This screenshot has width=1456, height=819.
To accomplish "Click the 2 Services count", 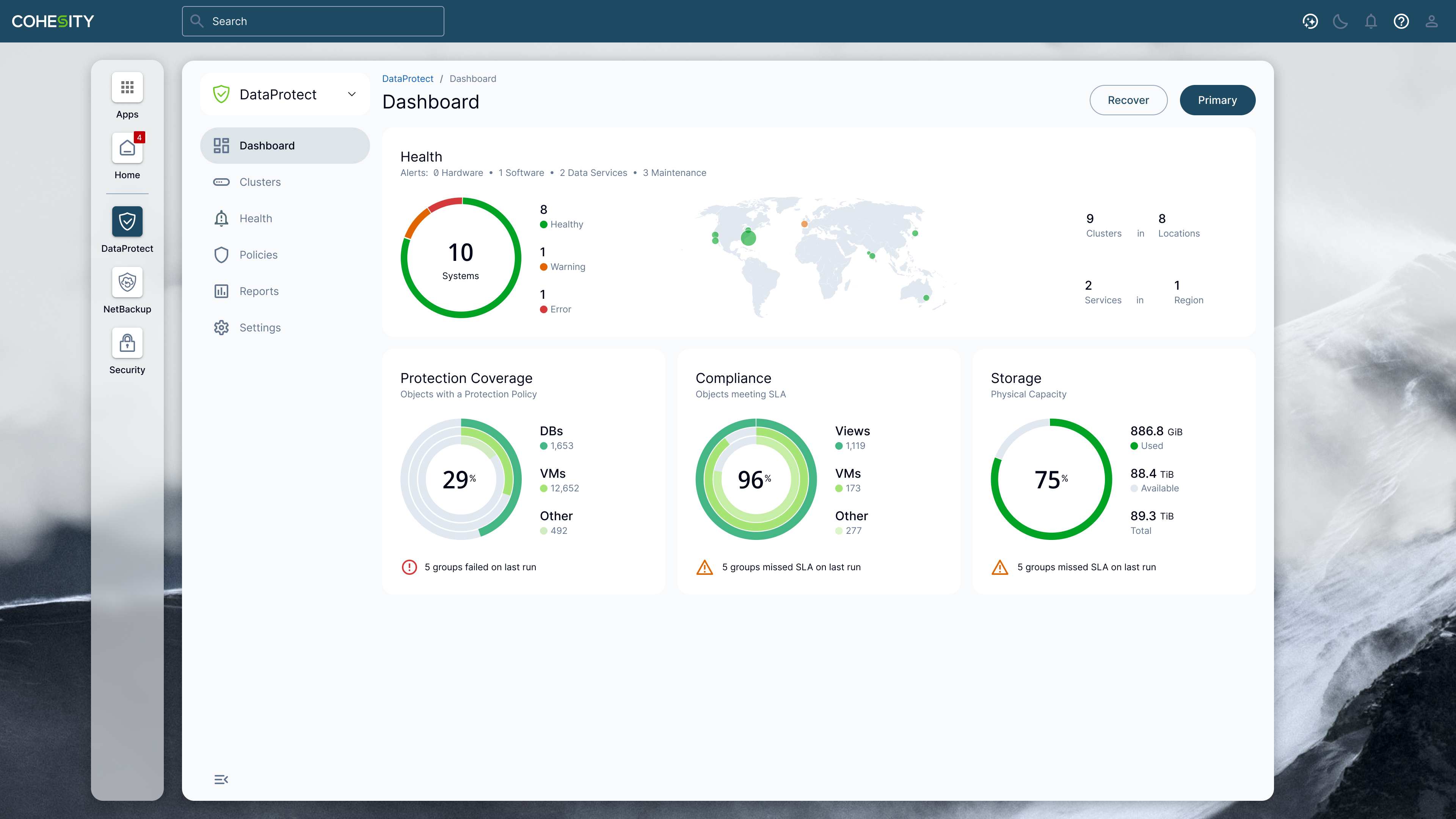I will point(1103,292).
